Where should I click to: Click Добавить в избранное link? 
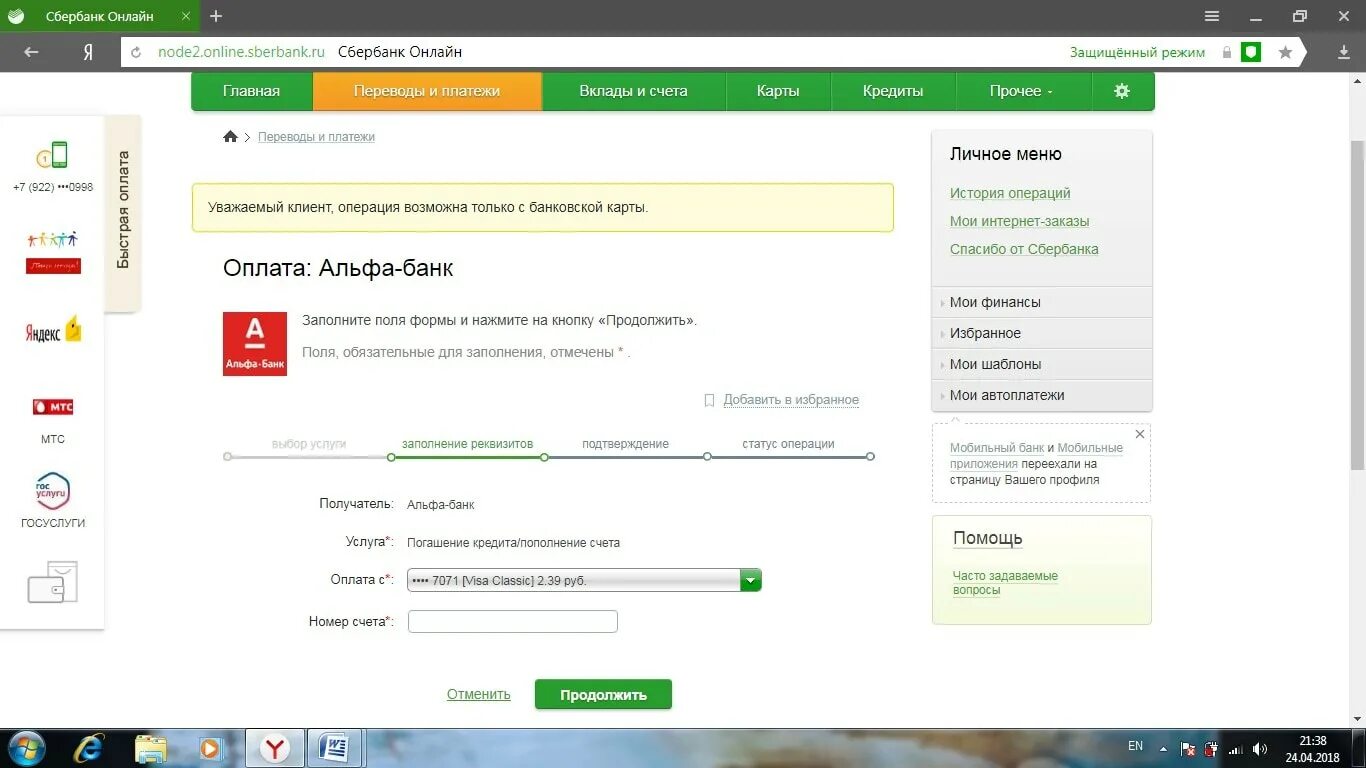click(x=791, y=400)
